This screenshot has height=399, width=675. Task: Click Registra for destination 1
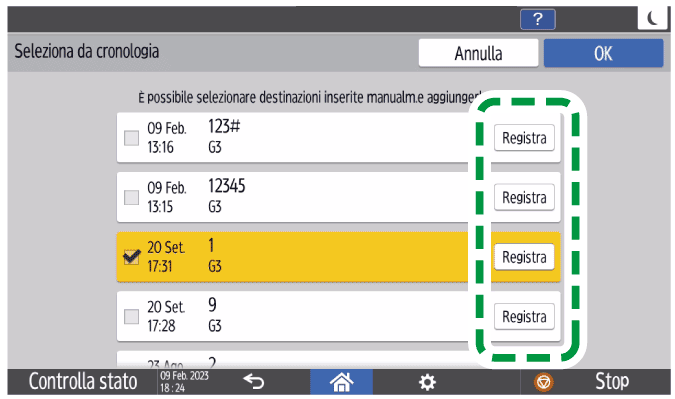pyautogui.click(x=524, y=257)
